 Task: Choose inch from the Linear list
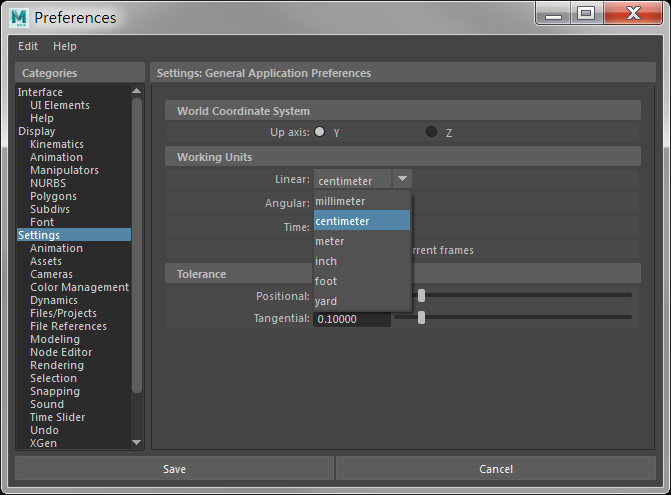[362, 261]
